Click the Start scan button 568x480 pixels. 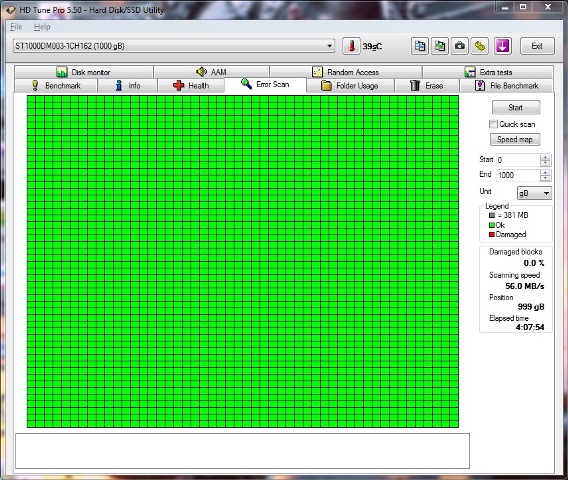point(516,107)
